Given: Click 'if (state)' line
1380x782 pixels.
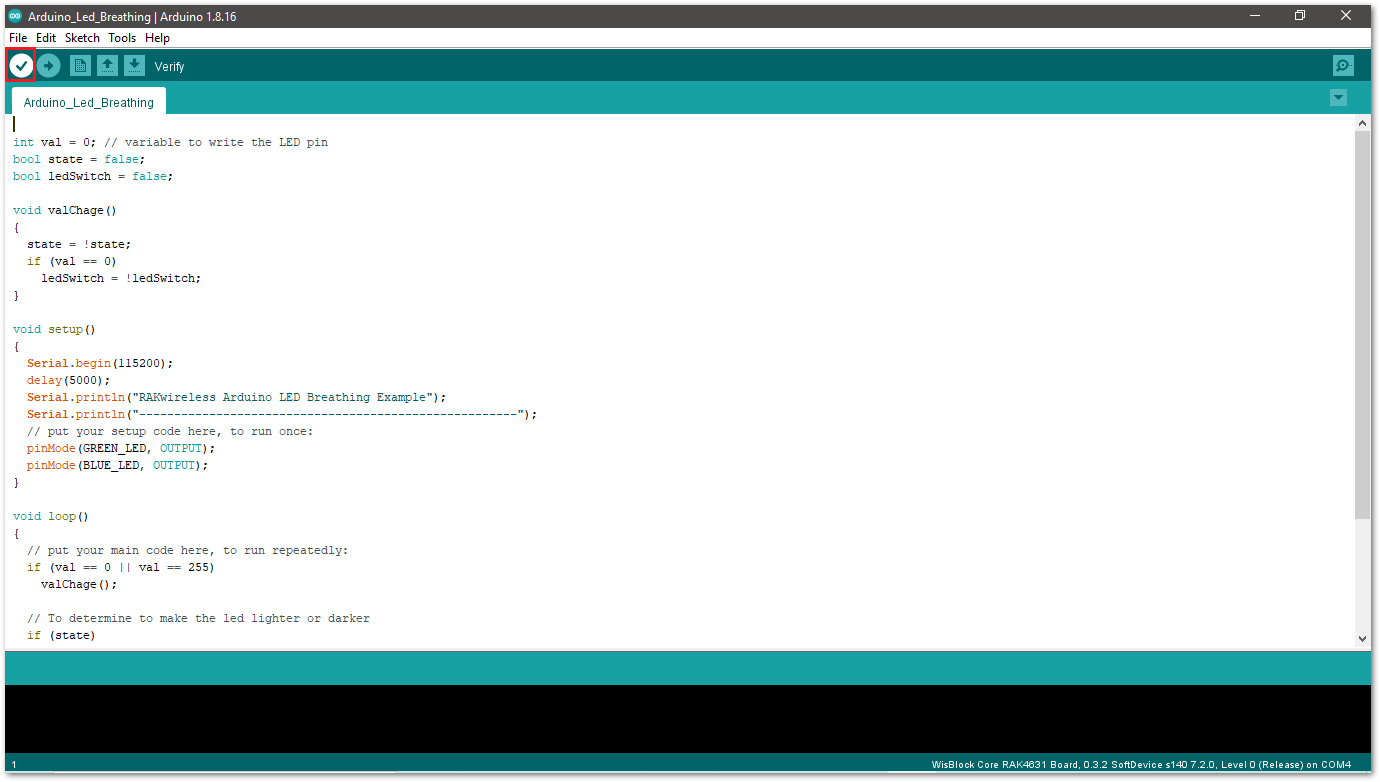Looking at the screenshot, I should [x=61, y=635].
